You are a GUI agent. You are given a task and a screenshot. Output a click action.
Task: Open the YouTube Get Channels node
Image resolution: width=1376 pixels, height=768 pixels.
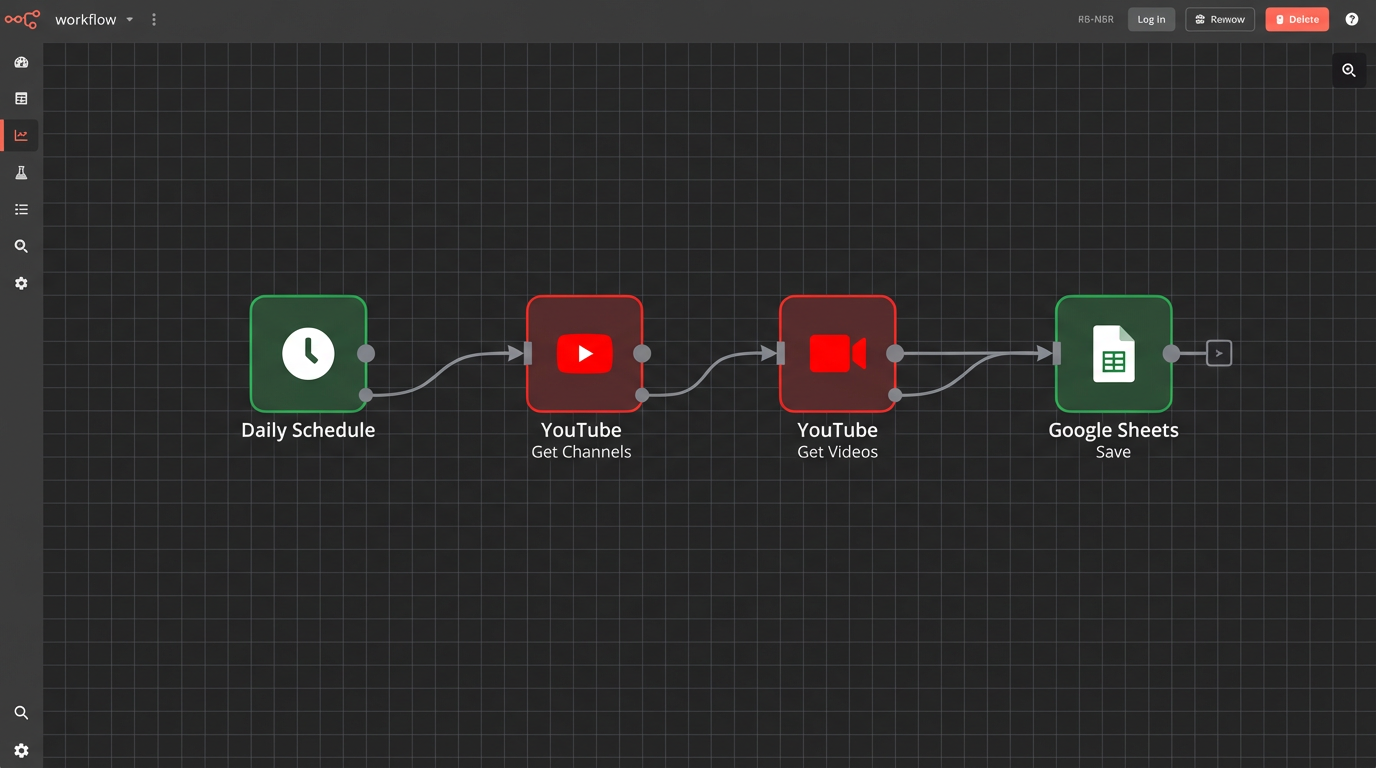584,353
